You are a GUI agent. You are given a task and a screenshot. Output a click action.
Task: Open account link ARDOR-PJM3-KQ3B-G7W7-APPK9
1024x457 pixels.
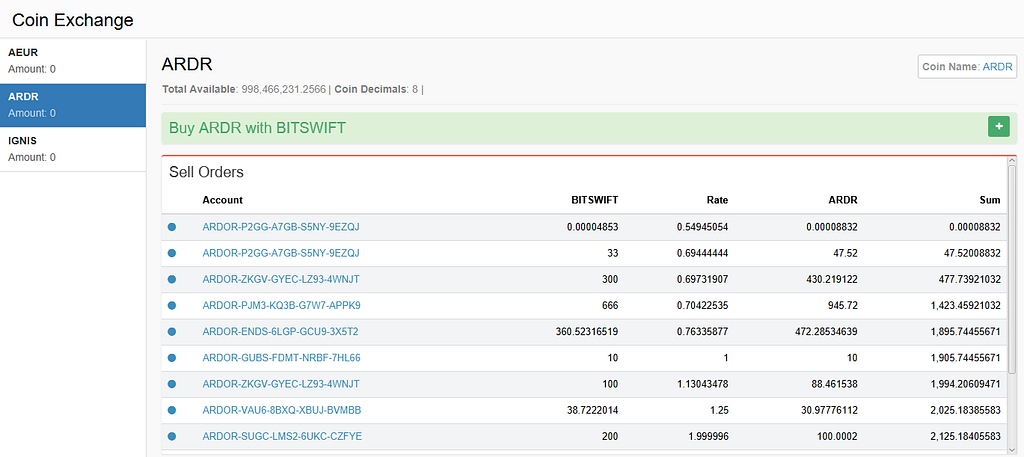(x=281, y=305)
